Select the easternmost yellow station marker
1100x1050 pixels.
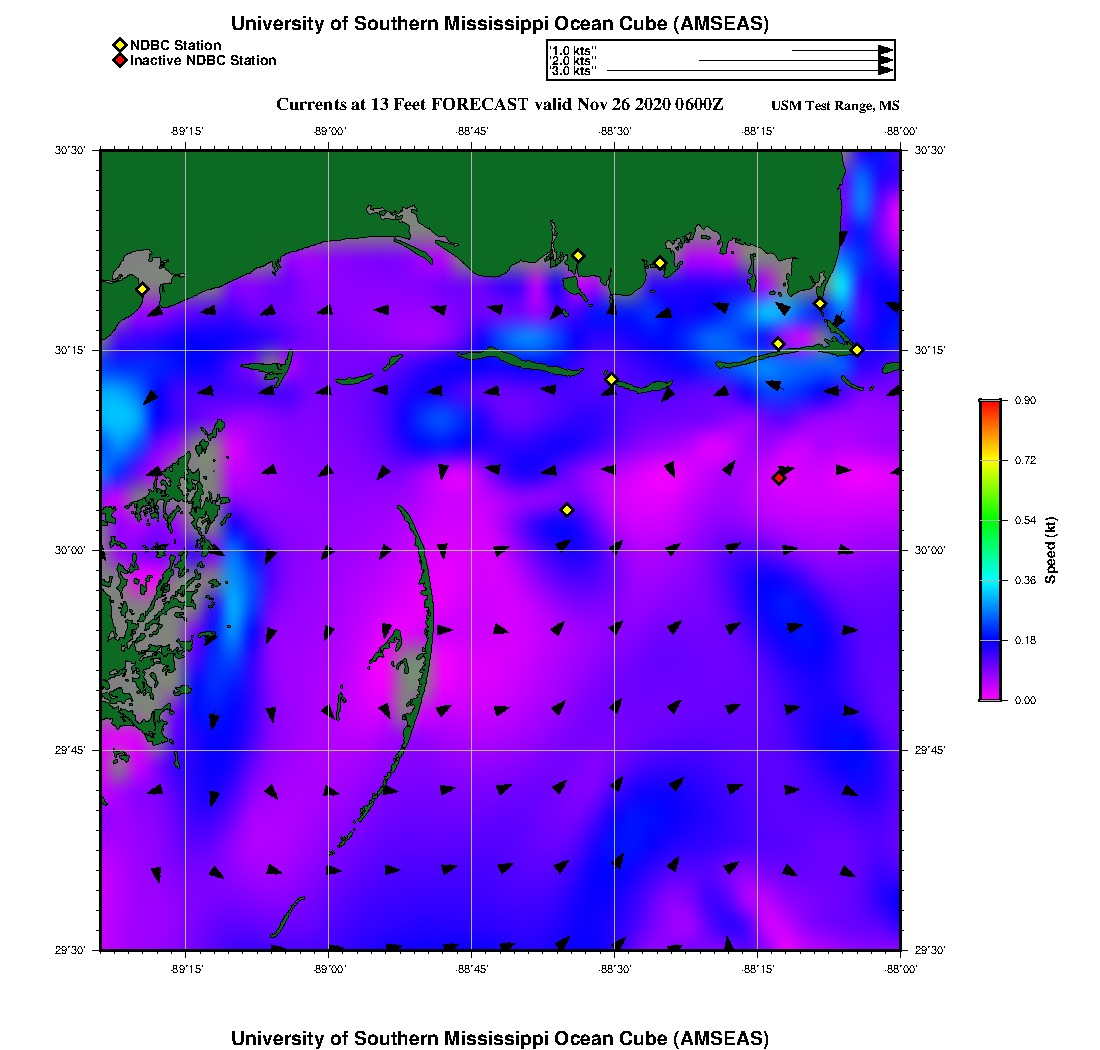point(857,349)
